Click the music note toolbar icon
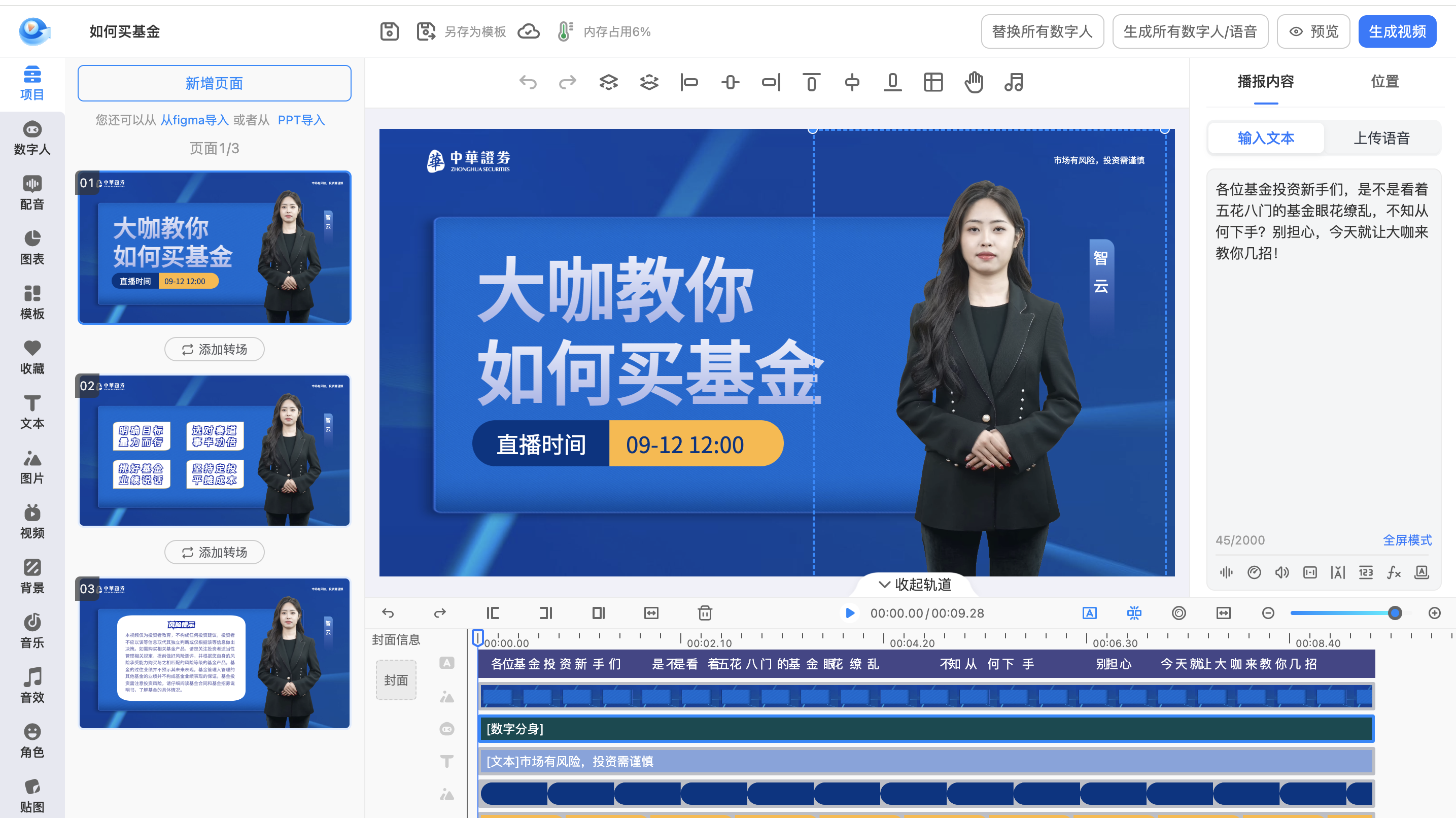Image resolution: width=1456 pixels, height=818 pixels. click(1014, 83)
